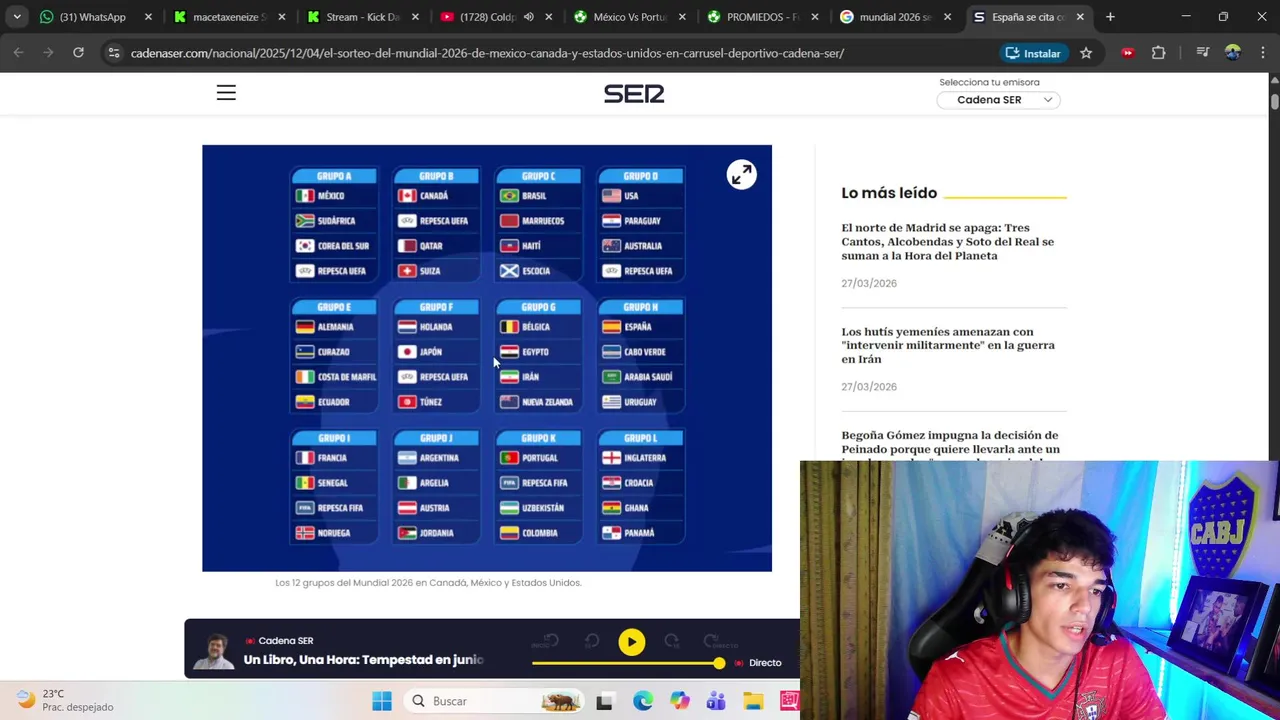Open the weather widget showing 23°C

(x=65, y=700)
